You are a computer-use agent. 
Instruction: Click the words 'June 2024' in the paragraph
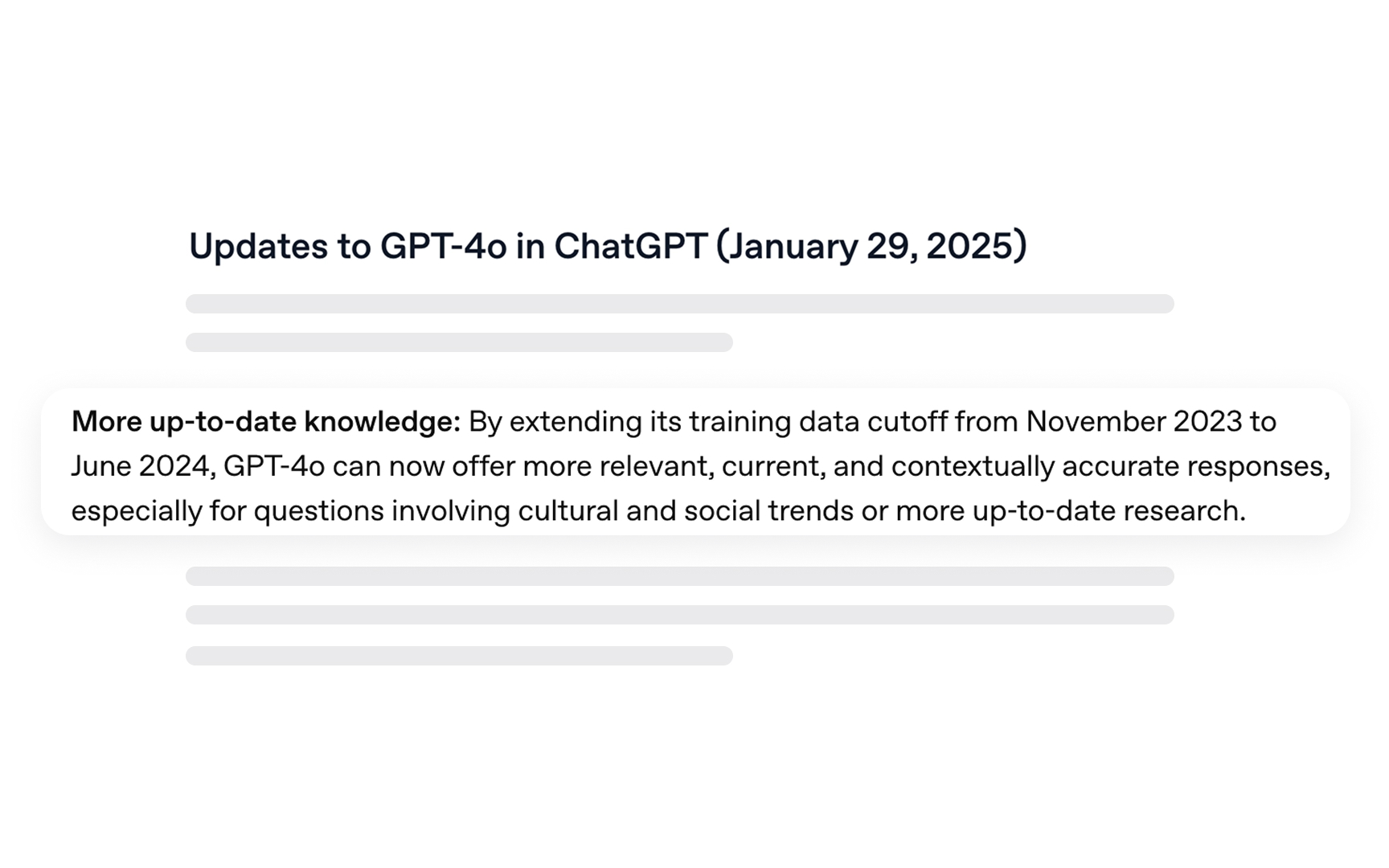[141, 467]
